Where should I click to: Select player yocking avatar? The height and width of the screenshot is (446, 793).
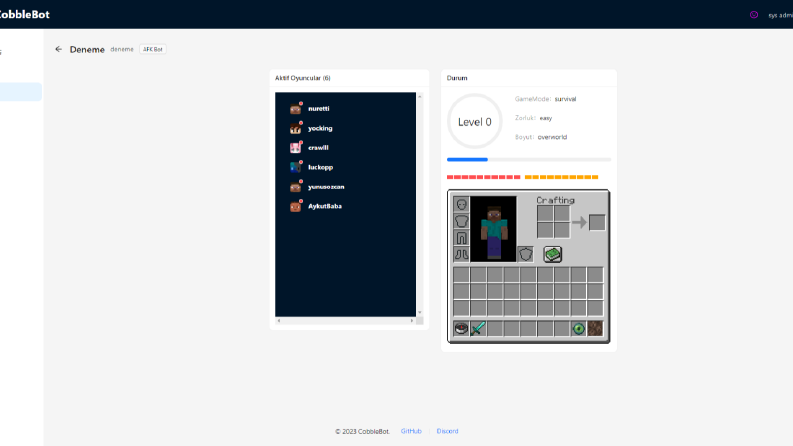295,128
